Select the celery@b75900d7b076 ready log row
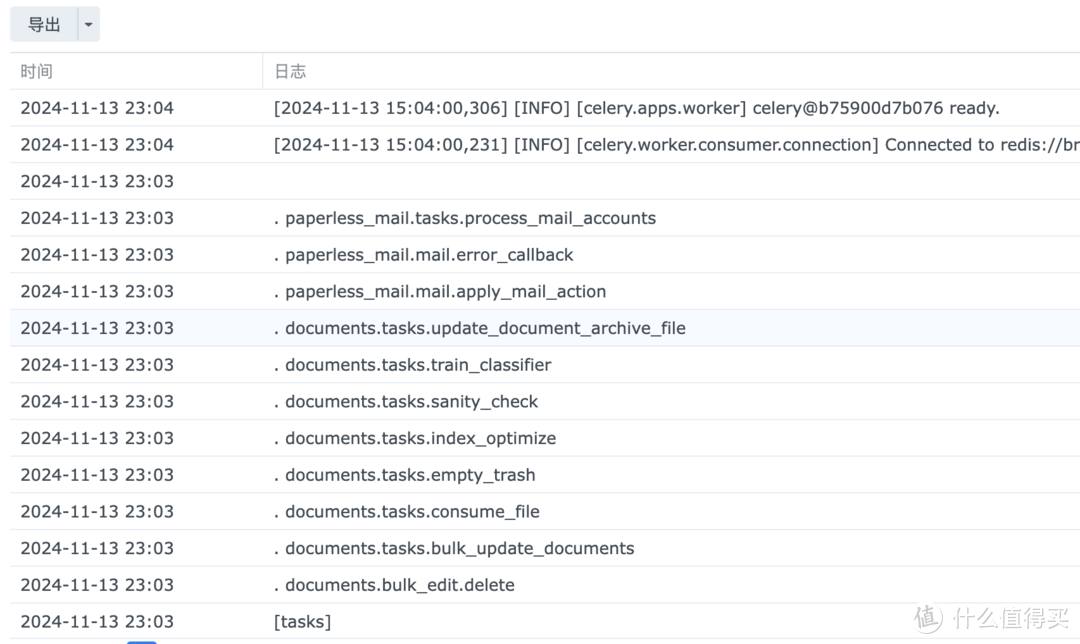The height and width of the screenshot is (644, 1080). click(x=636, y=108)
